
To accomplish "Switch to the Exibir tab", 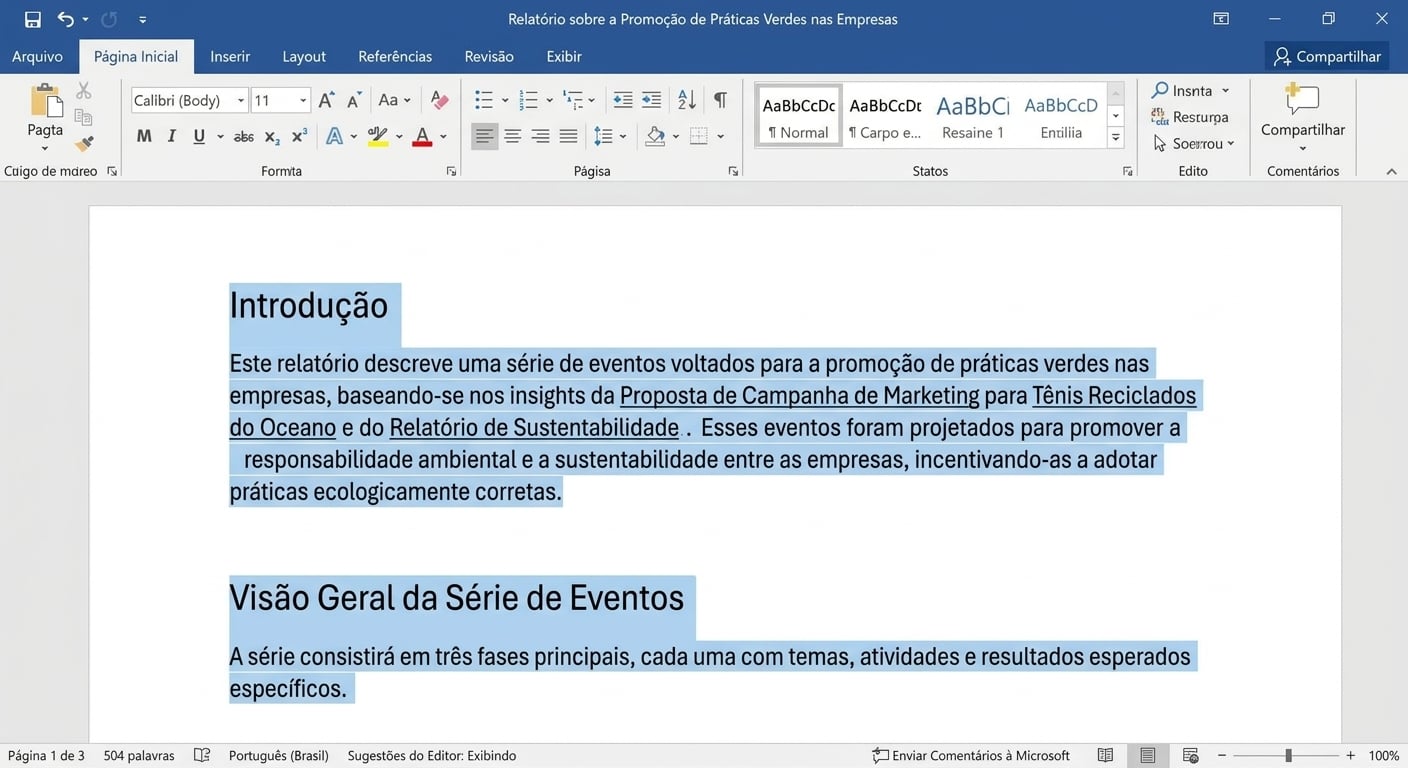I will pos(564,56).
